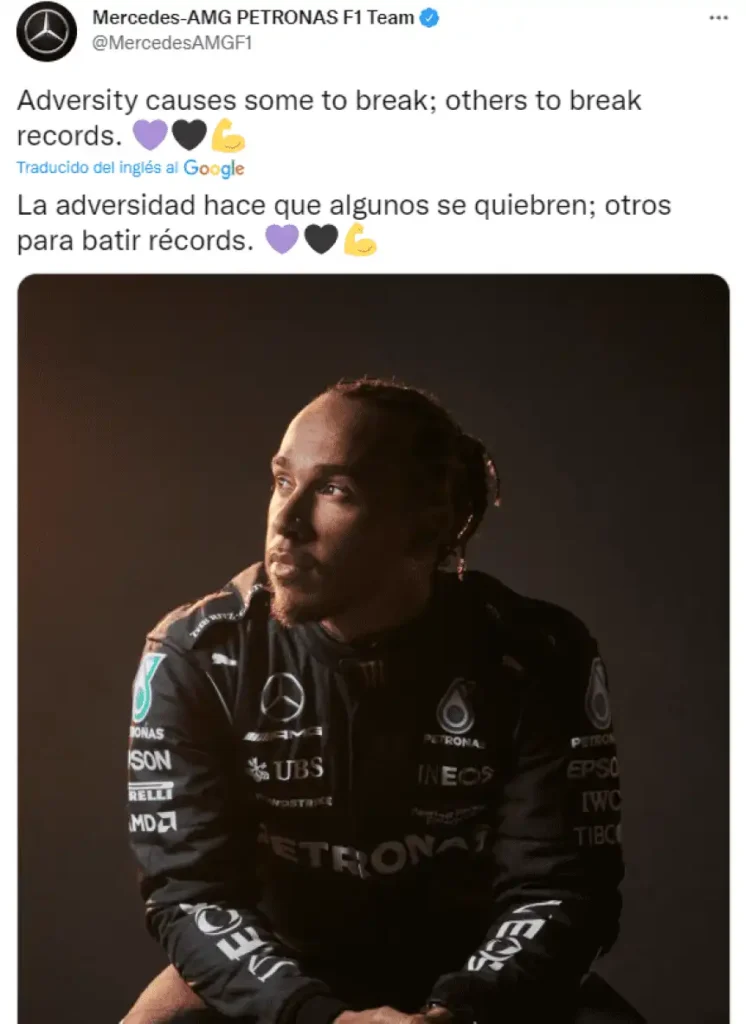Open the attached driver portrait photo
Image resolution: width=746 pixels, height=1024 pixels.
[373, 648]
